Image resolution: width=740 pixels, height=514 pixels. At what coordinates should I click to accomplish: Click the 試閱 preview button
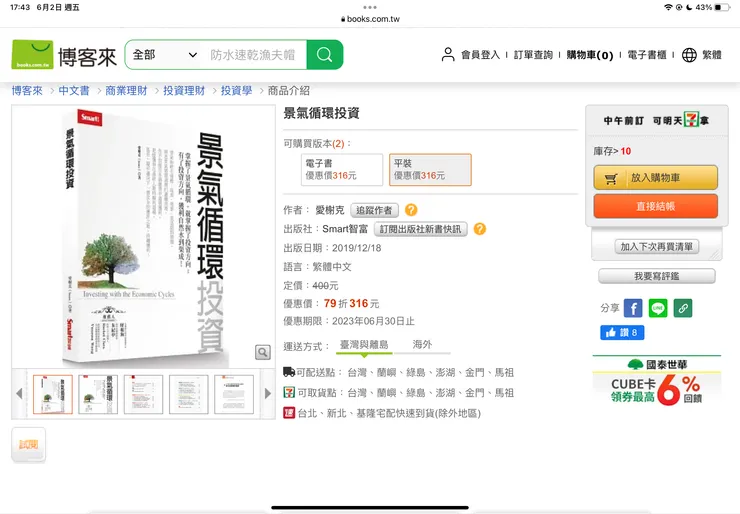pos(28,445)
